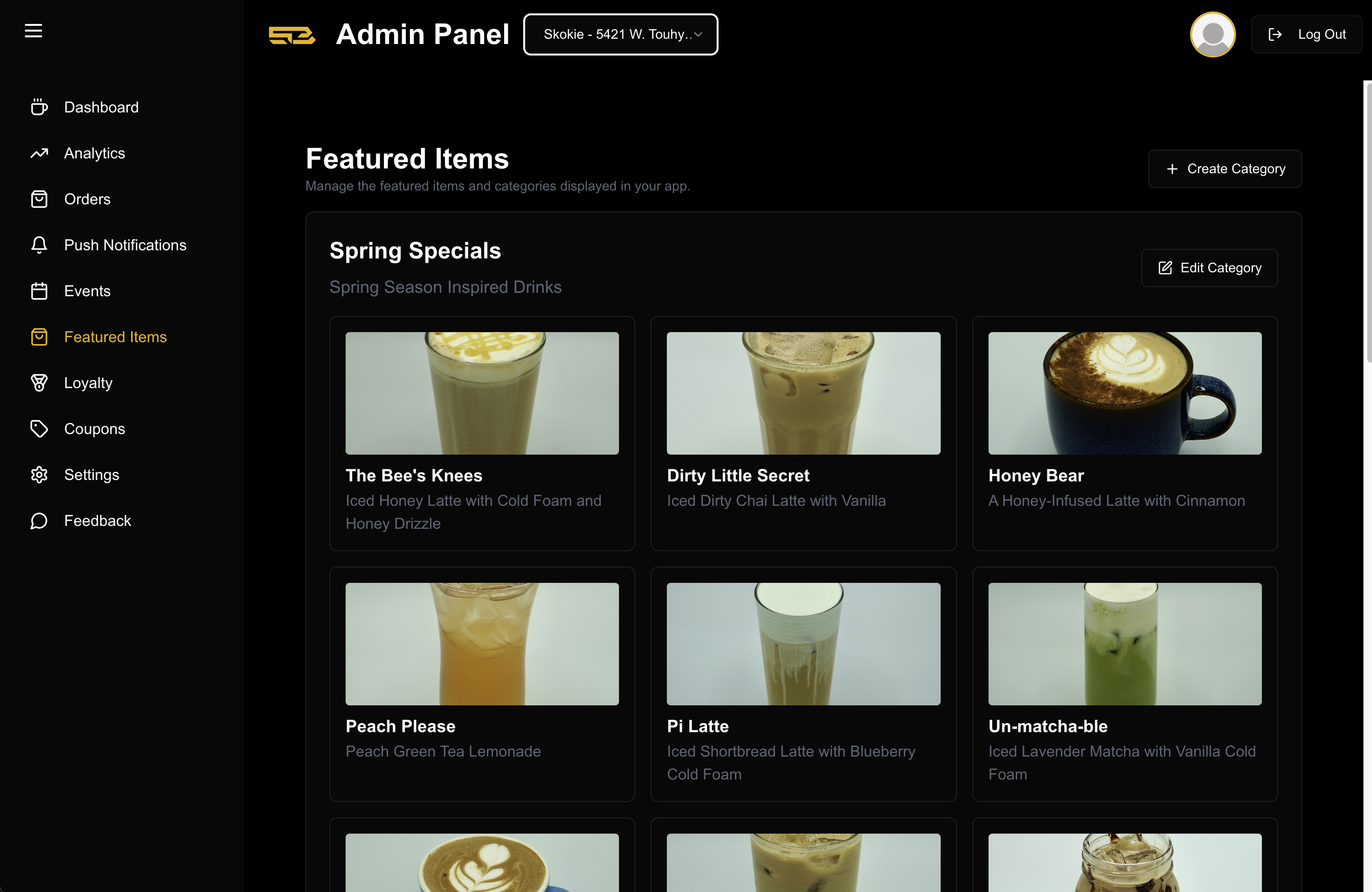Click "A Honey-Infused Latte with Cinnamon" description

click(x=1116, y=501)
